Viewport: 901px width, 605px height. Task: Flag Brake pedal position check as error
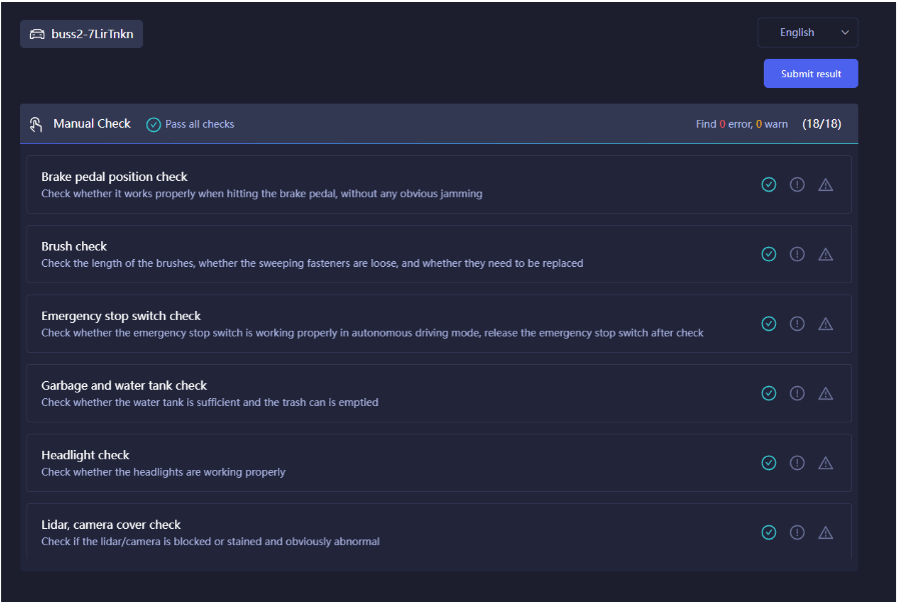click(797, 184)
